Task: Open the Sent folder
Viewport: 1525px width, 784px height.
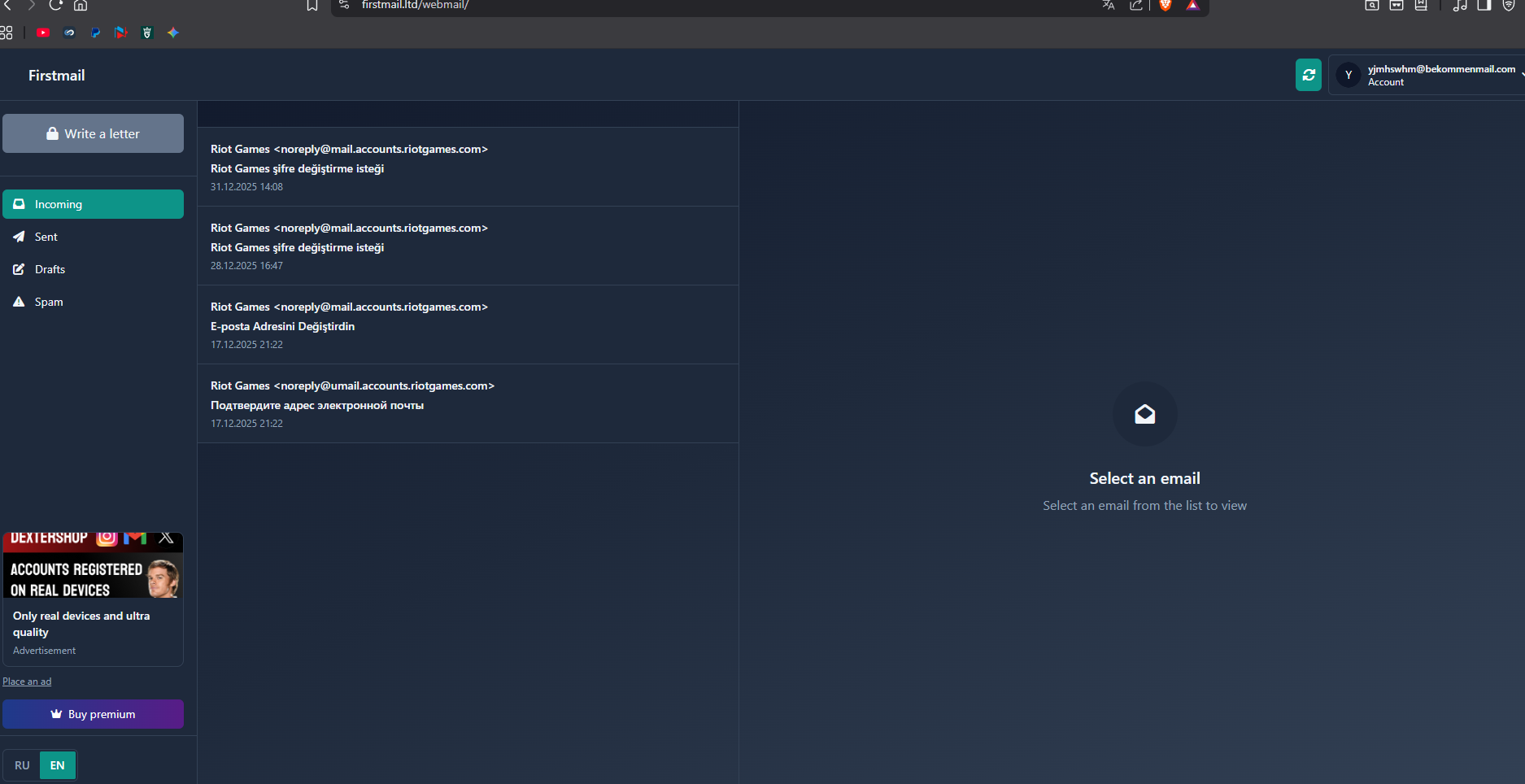Action: pos(93,237)
